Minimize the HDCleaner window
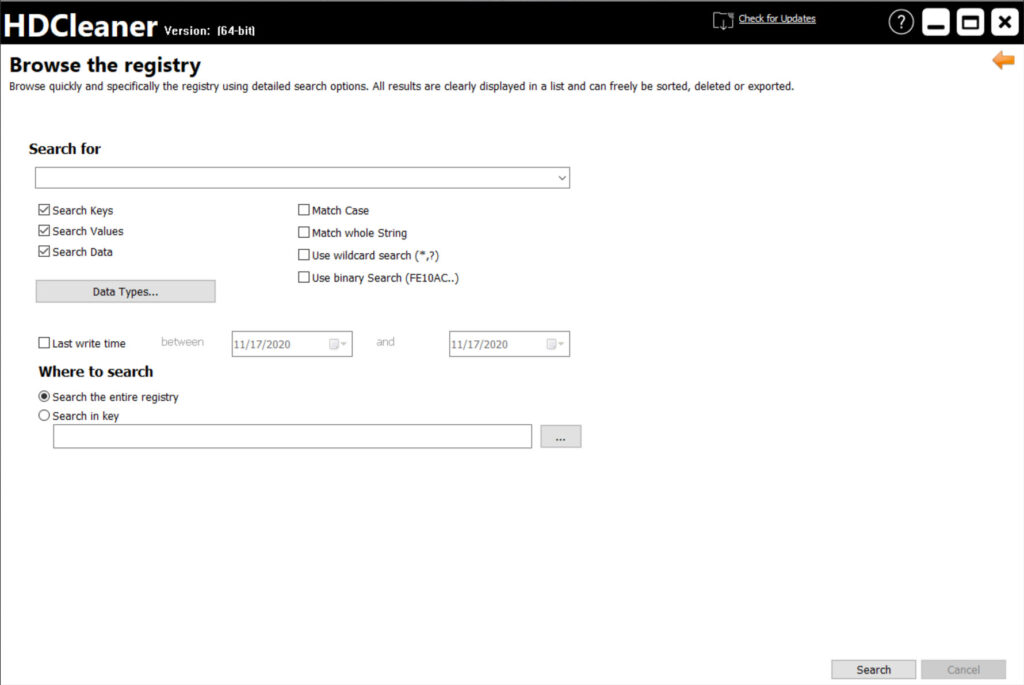The width and height of the screenshot is (1024, 685). tap(935, 22)
